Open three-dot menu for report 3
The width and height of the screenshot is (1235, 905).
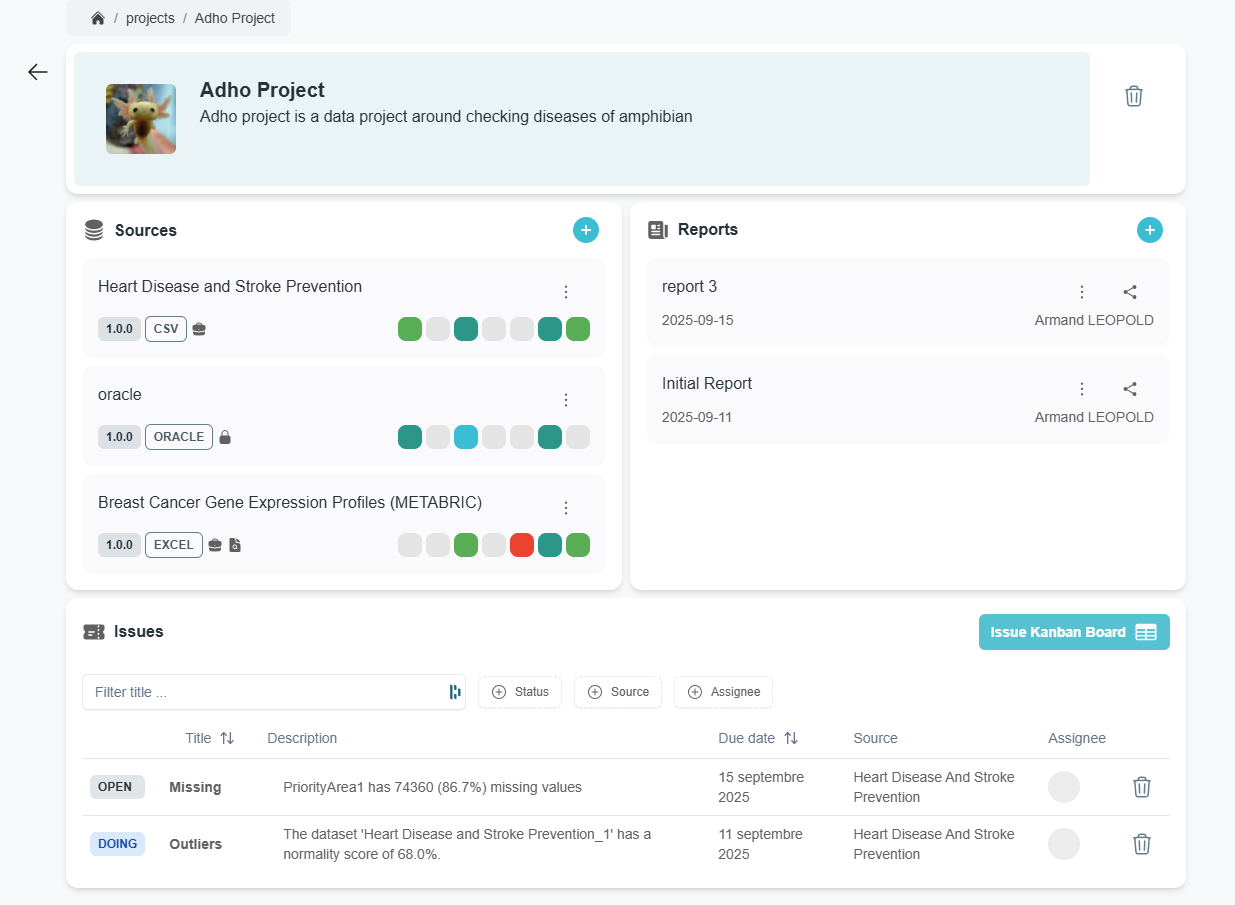(1081, 292)
